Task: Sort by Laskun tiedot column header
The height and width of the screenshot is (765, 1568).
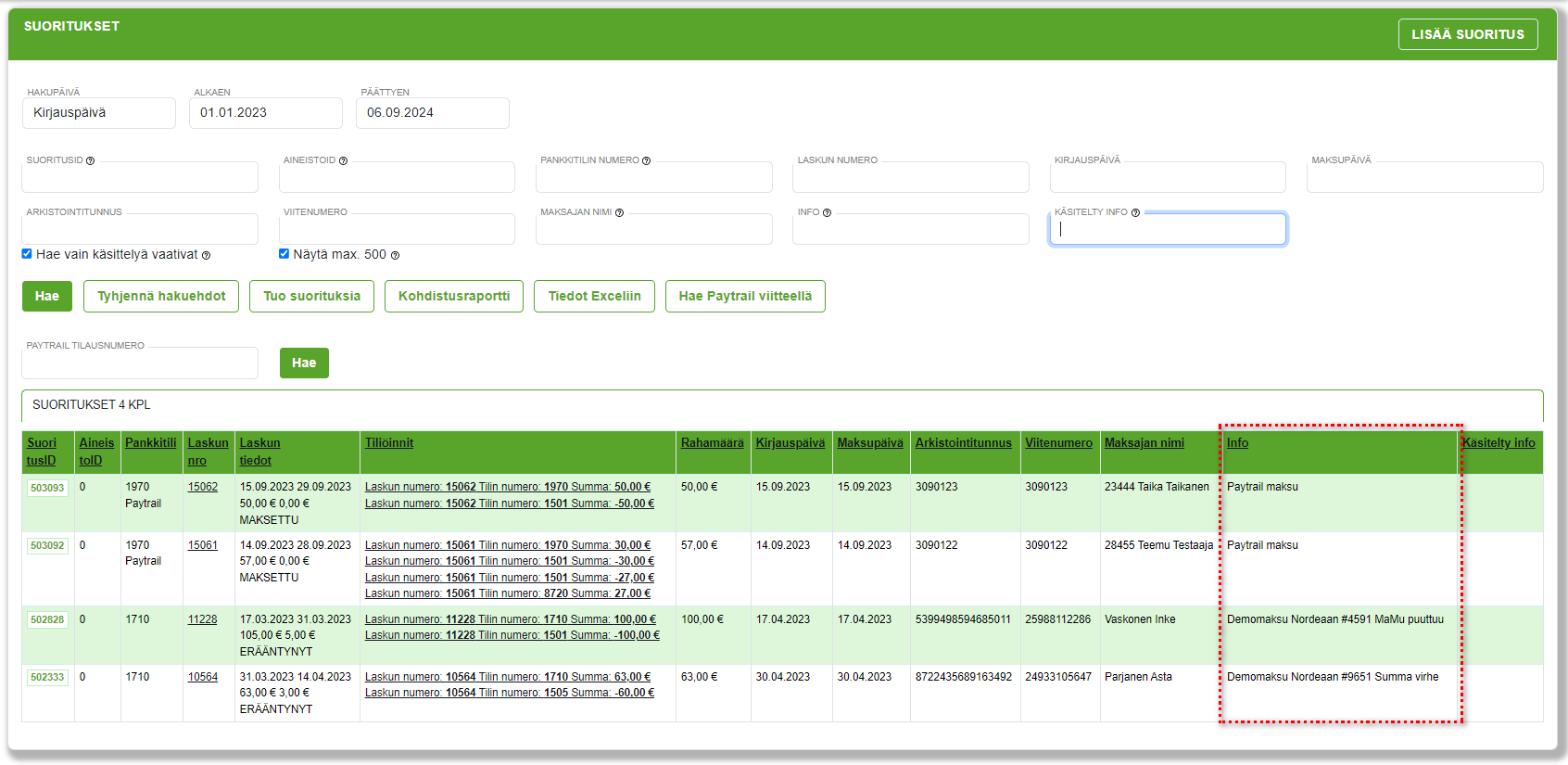Action: 259,452
